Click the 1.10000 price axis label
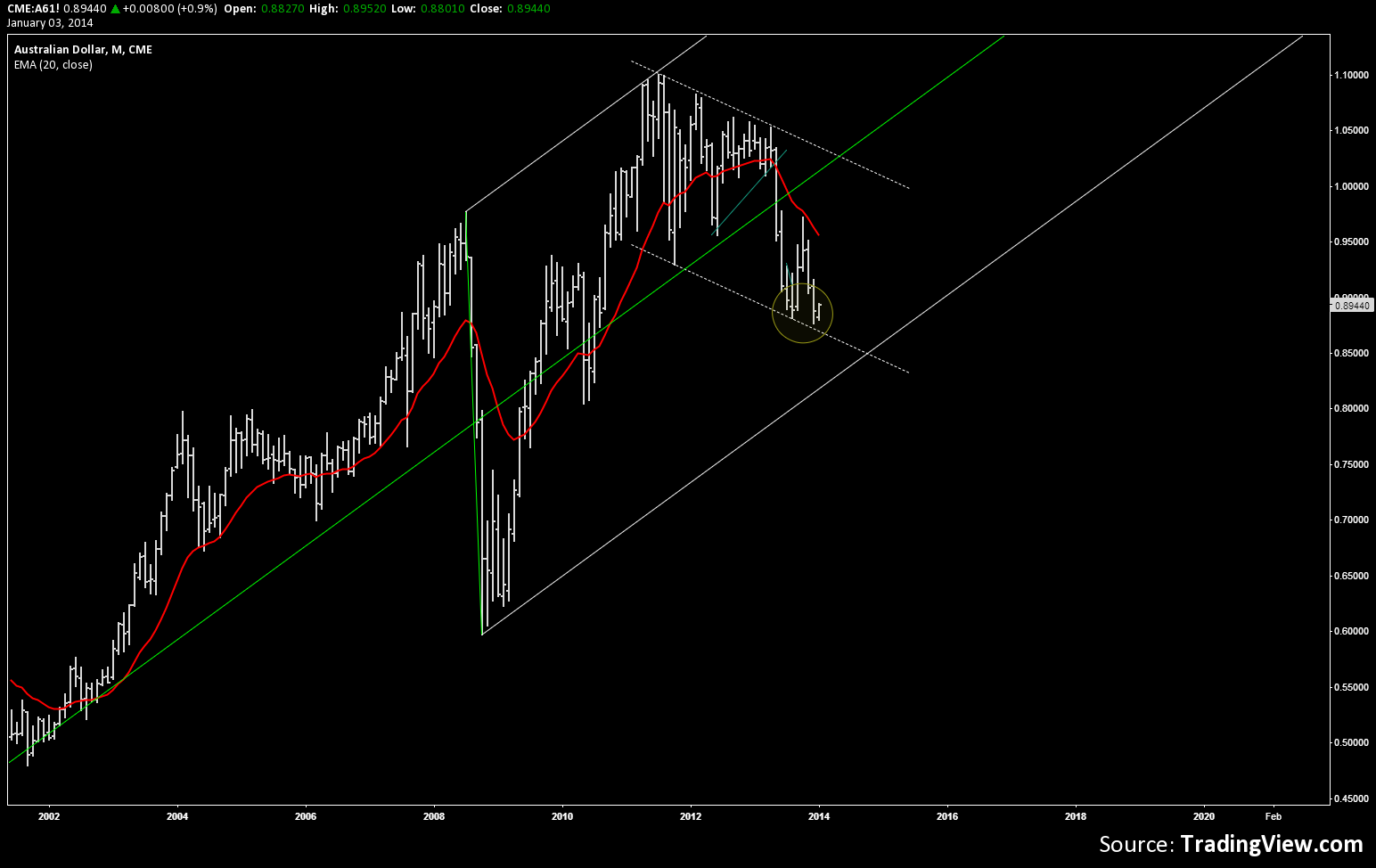The width and height of the screenshot is (1376, 868). (x=1351, y=75)
